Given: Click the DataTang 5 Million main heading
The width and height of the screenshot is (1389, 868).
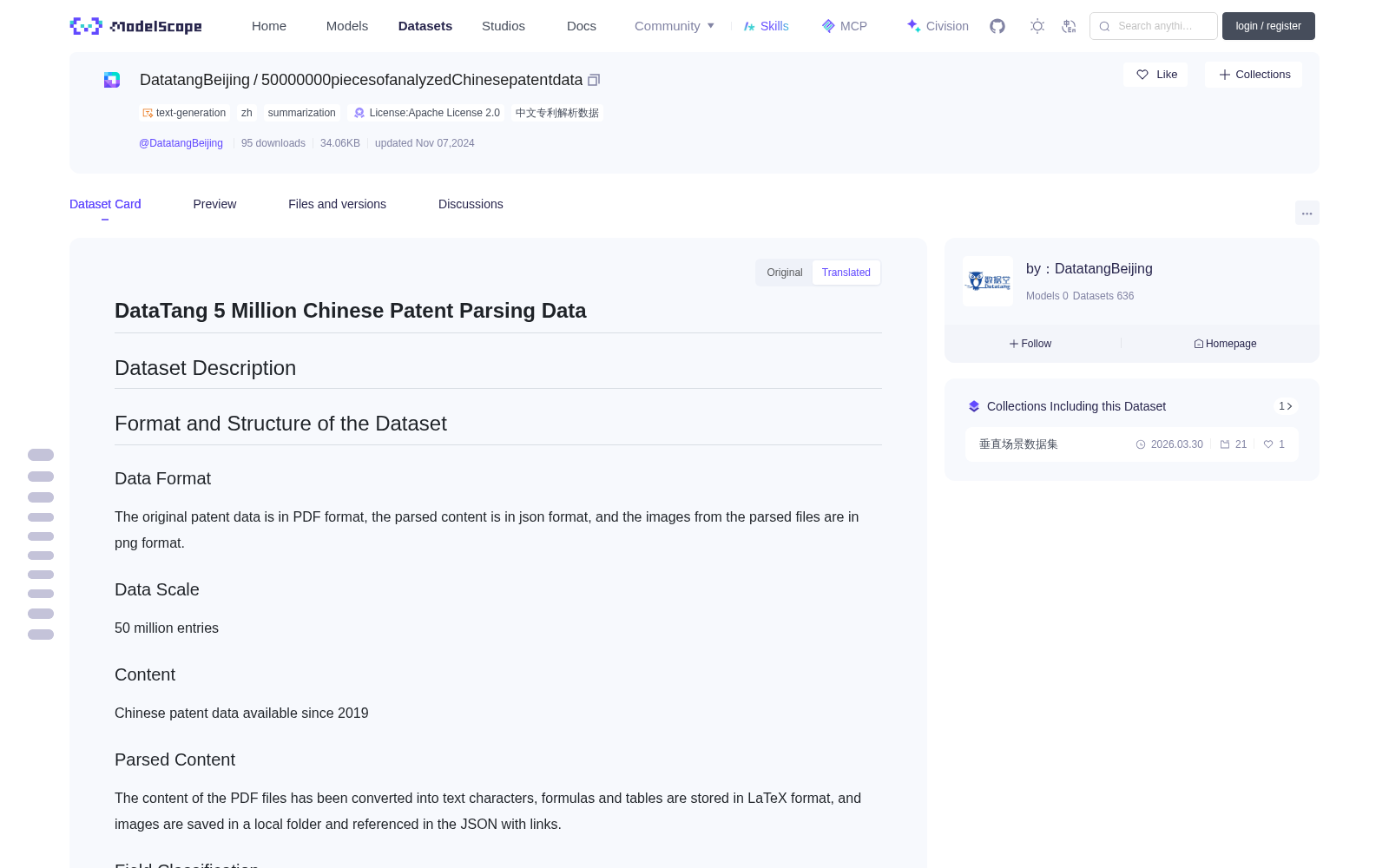Looking at the screenshot, I should point(350,311).
